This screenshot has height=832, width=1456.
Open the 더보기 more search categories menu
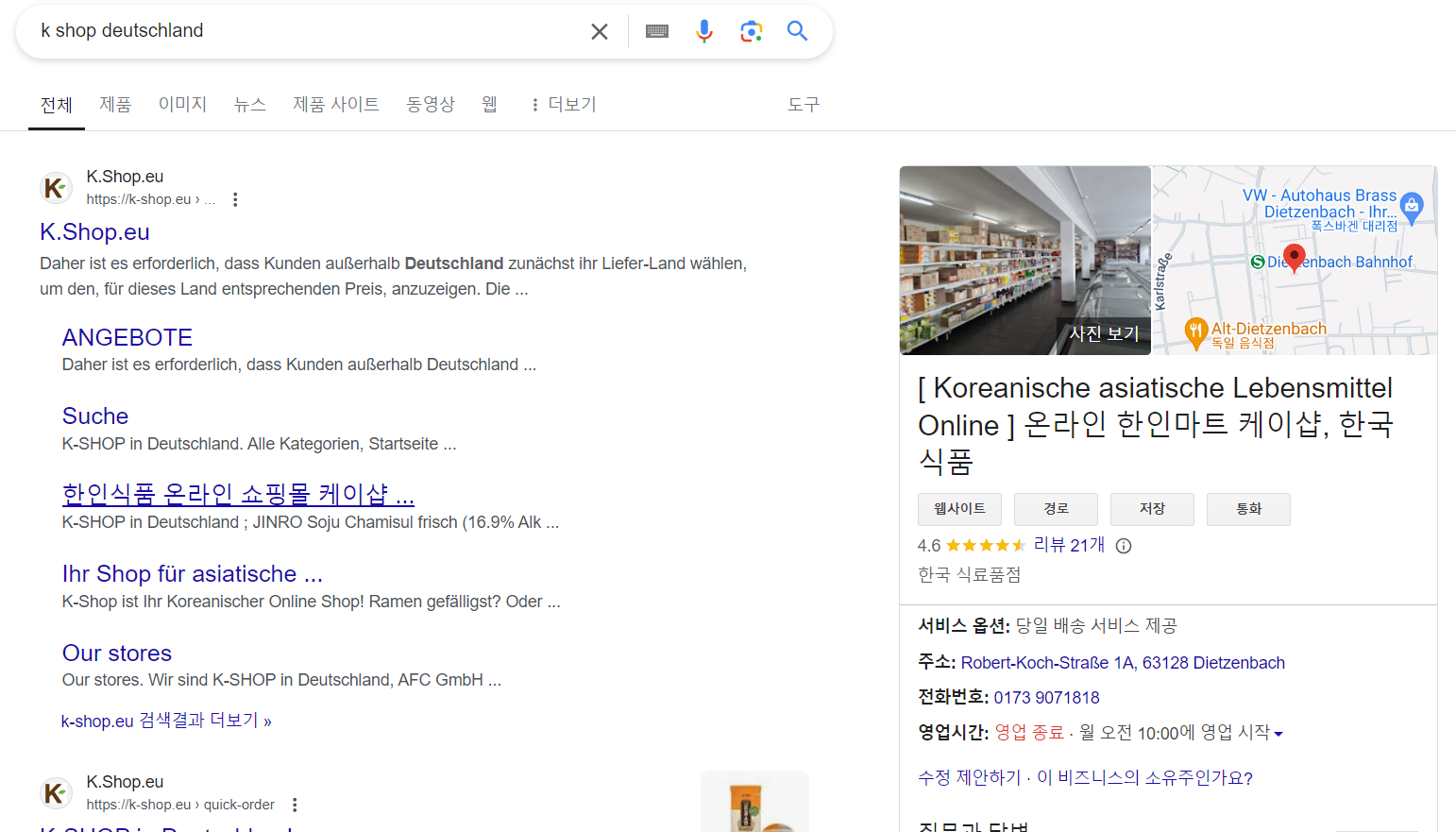[564, 105]
